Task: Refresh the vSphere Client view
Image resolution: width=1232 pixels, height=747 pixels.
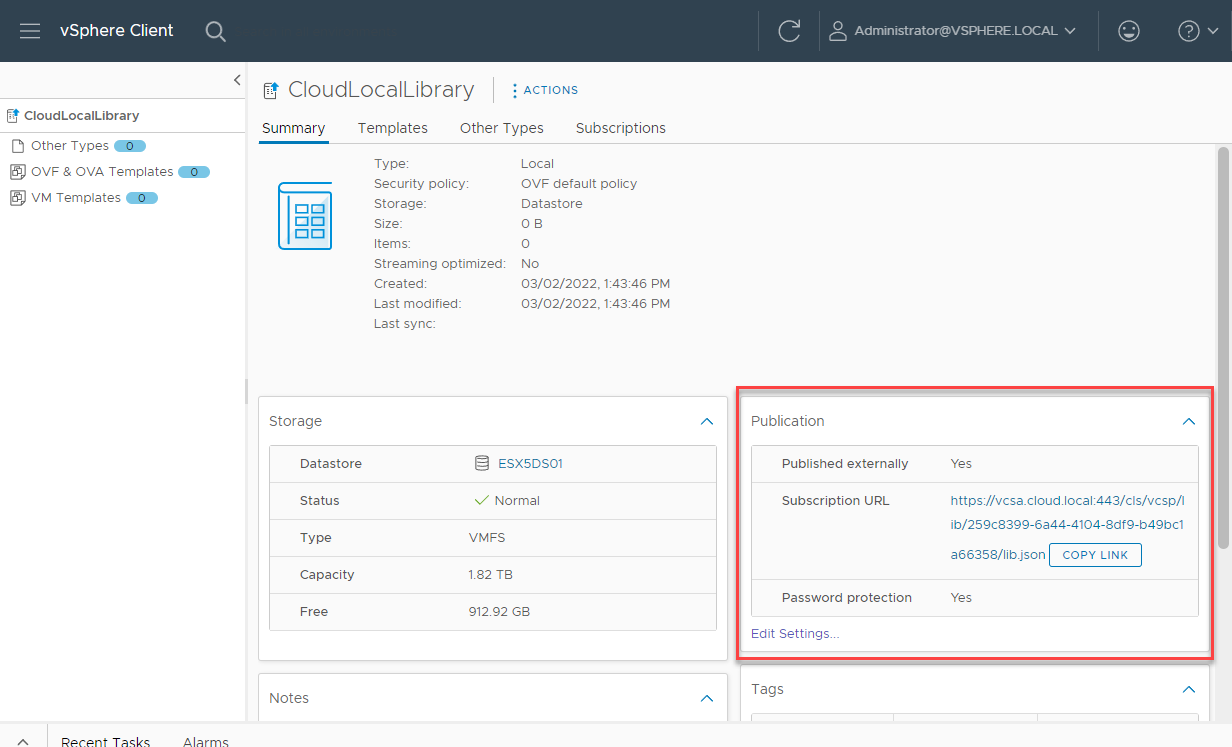Action: (789, 31)
